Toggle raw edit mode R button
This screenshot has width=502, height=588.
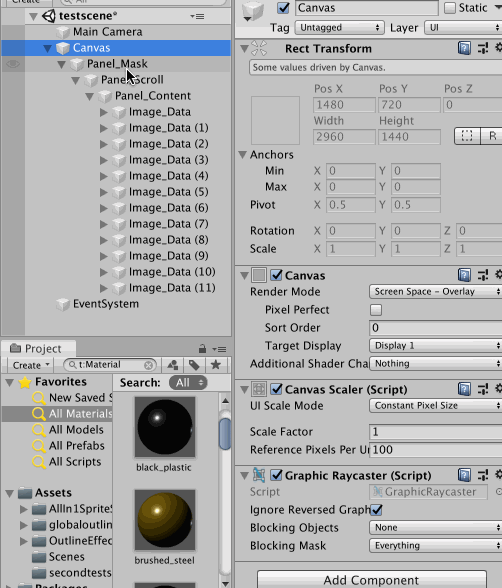pos(493,136)
